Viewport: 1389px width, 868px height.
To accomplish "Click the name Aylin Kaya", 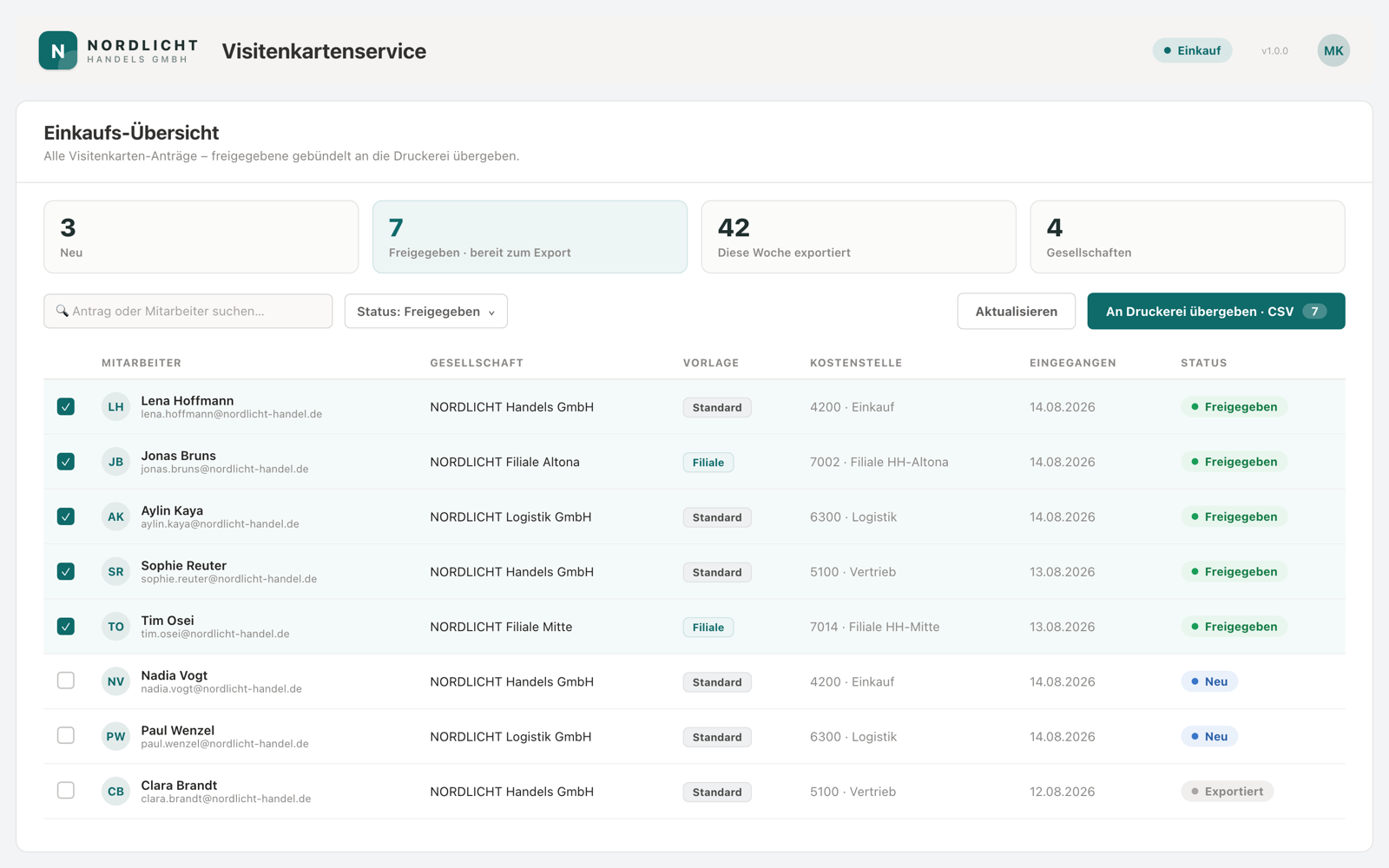I will [172, 510].
